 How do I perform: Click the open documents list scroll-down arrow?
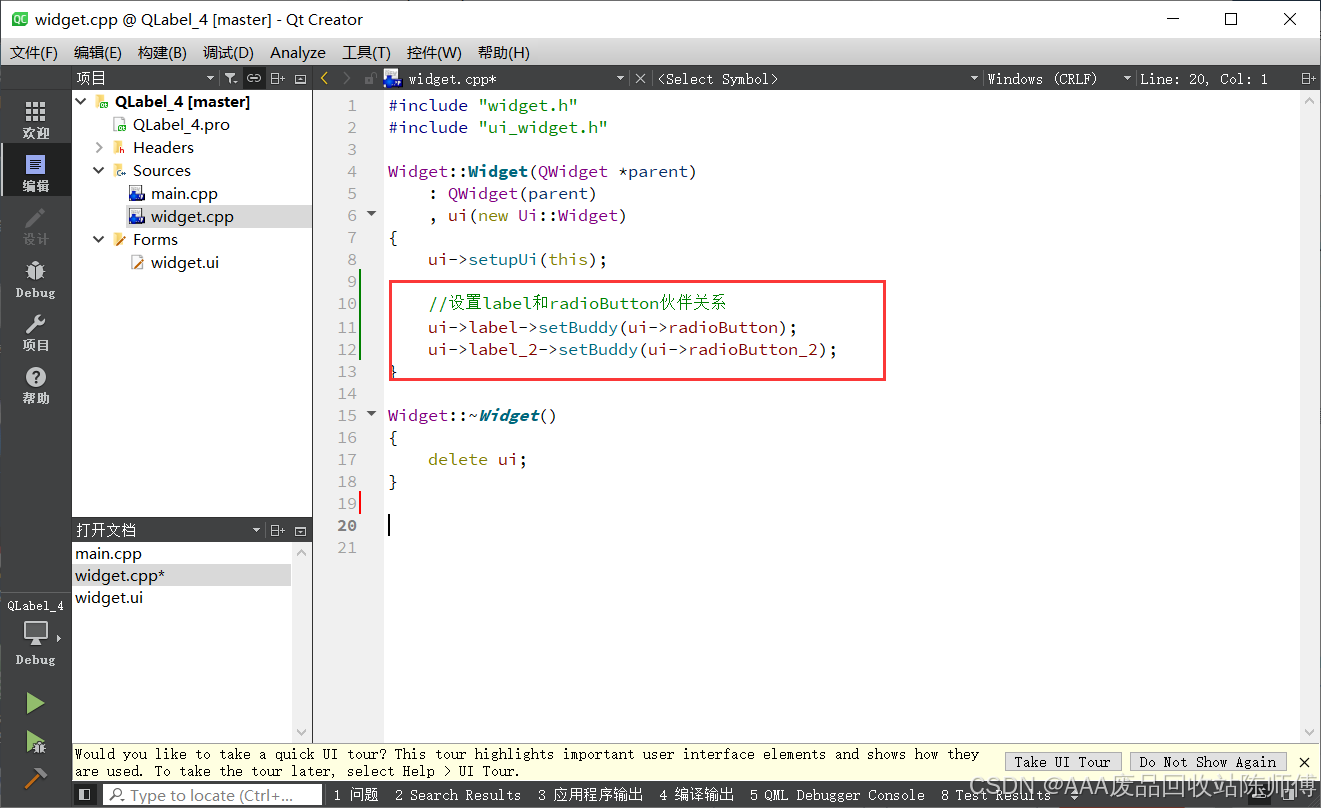(302, 733)
